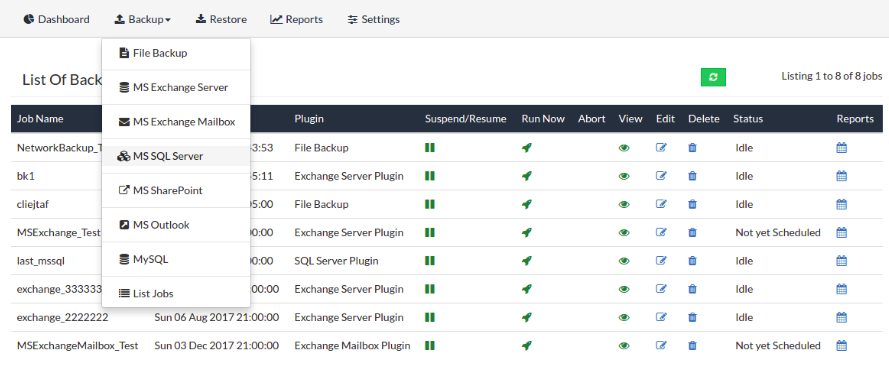Delete the cliejtaf job with trash icon
This screenshot has width=889, height=371.
(692, 204)
